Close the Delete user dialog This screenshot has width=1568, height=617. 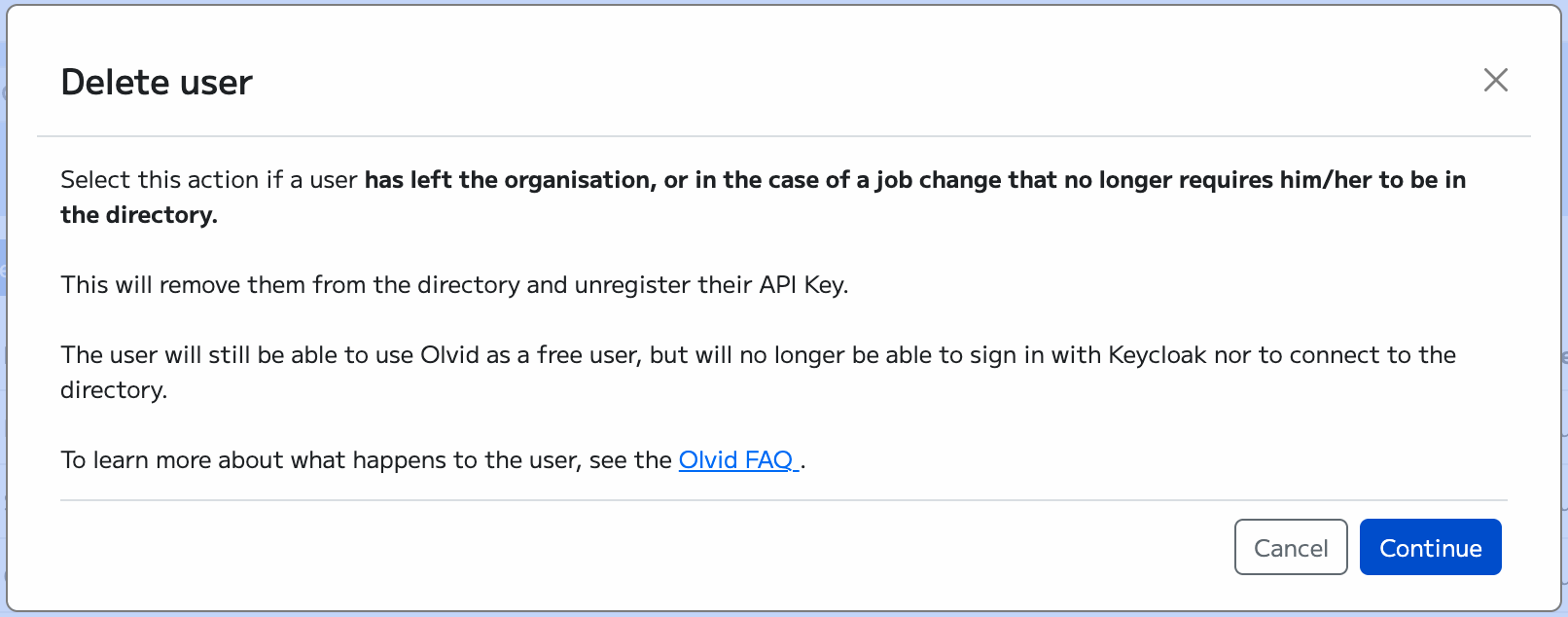1495,80
